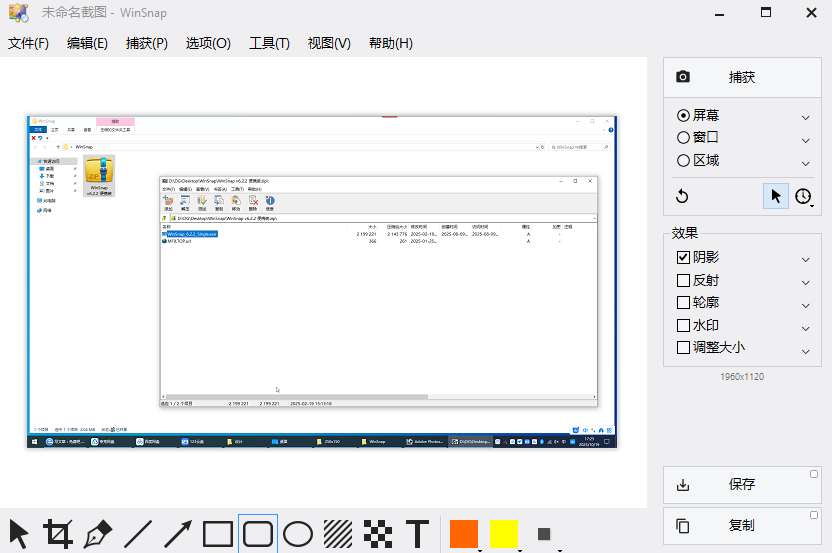Select the sharp-corner Rectangle tool

218,534
